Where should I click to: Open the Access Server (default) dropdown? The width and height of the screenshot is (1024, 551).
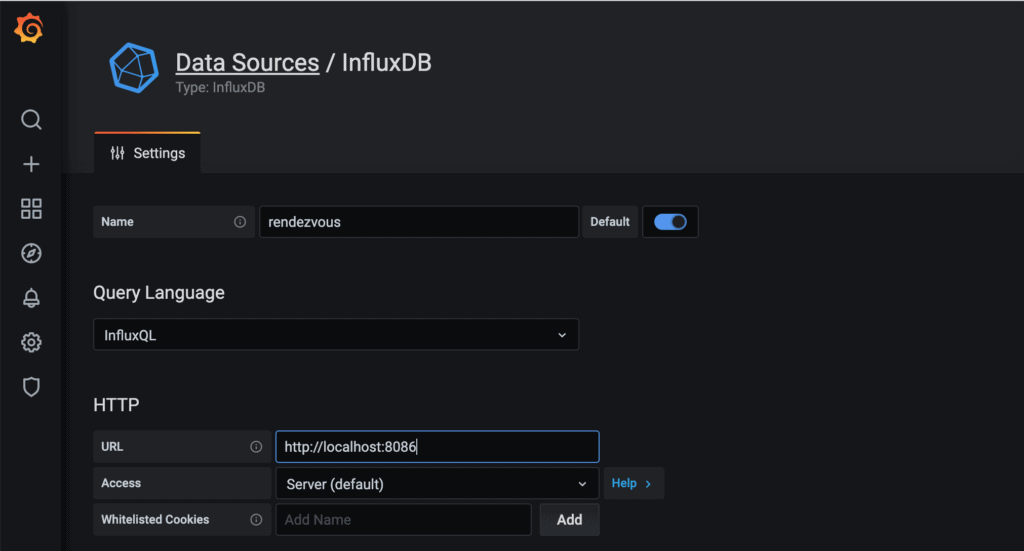pos(437,484)
